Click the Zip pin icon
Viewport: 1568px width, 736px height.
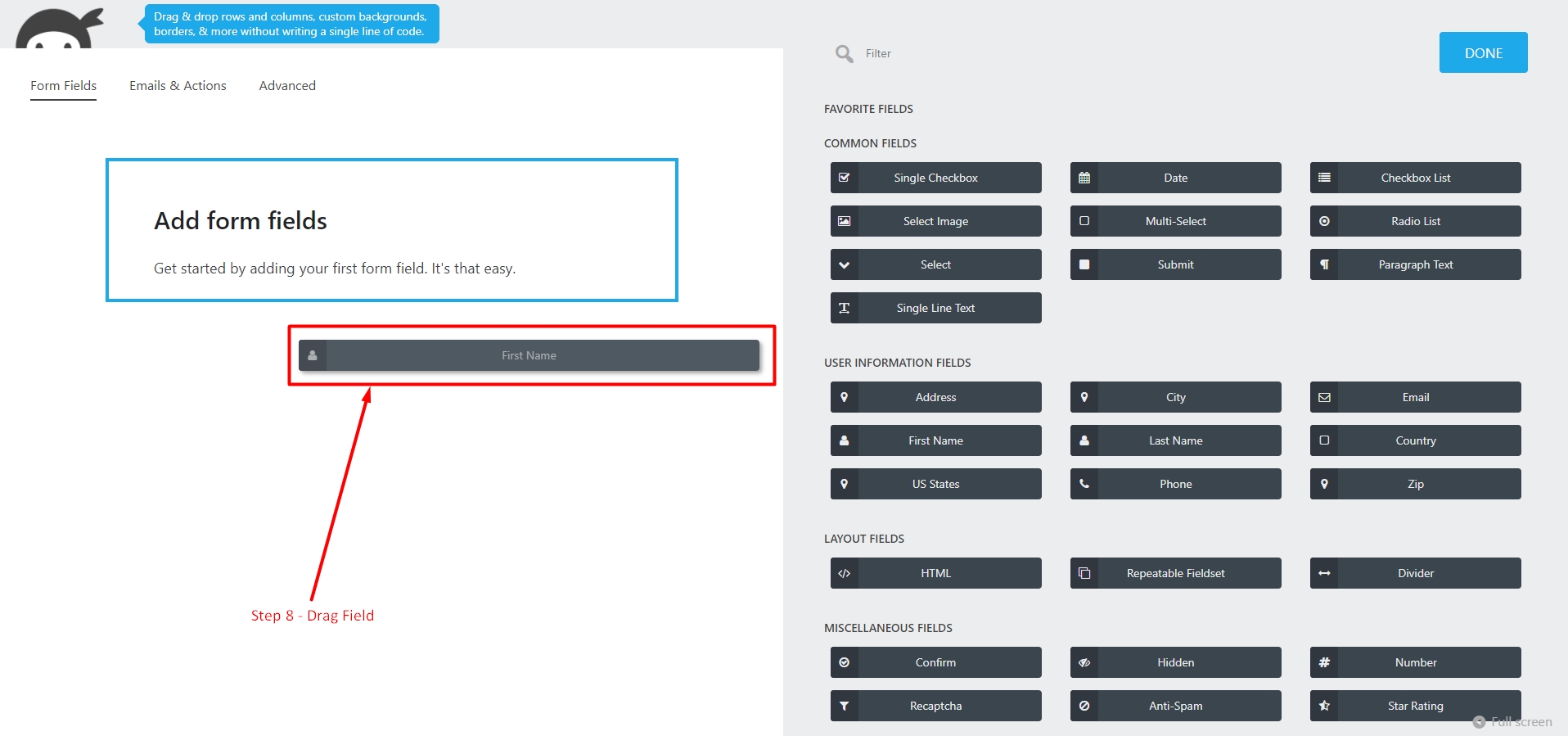[x=1323, y=484]
